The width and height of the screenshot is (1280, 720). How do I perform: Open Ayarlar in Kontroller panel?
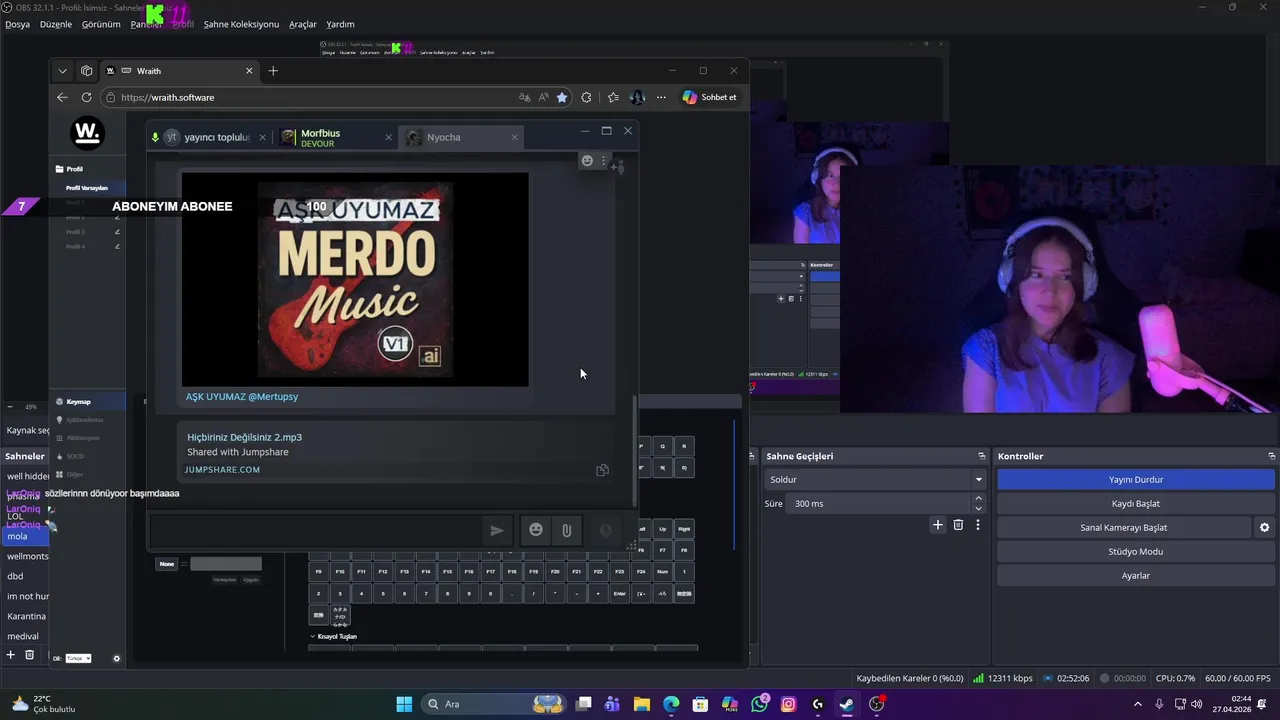pyautogui.click(x=1135, y=576)
